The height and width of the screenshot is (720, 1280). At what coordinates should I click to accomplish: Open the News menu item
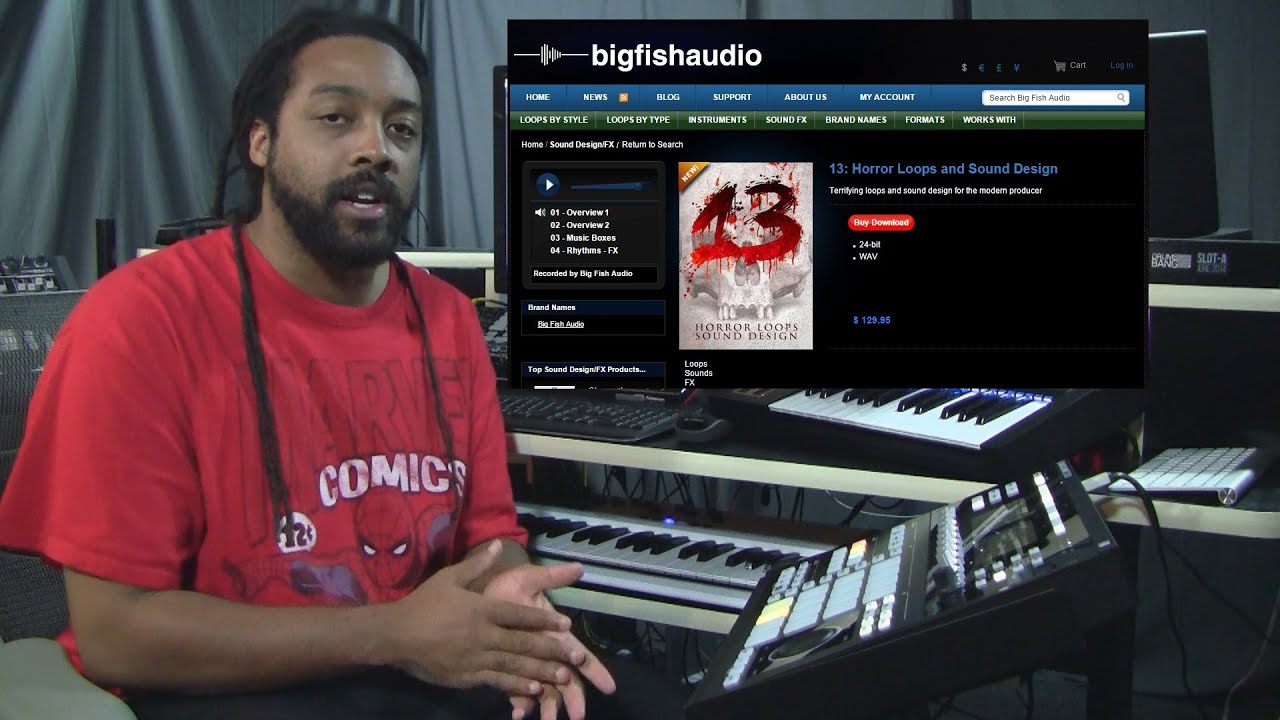(x=595, y=97)
